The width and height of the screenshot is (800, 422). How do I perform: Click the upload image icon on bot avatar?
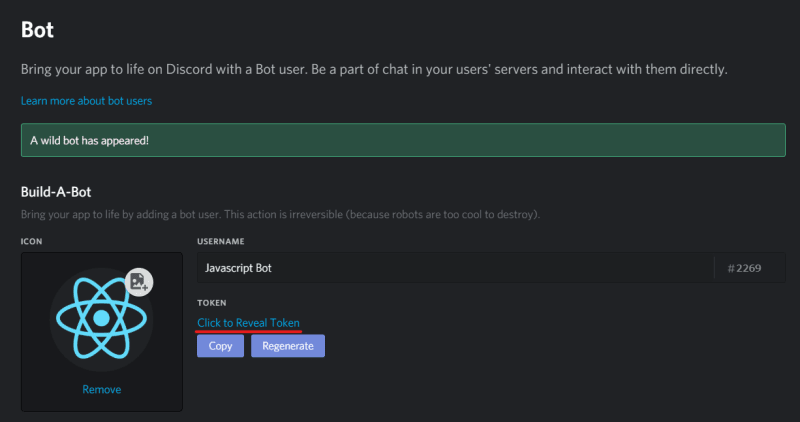139,282
